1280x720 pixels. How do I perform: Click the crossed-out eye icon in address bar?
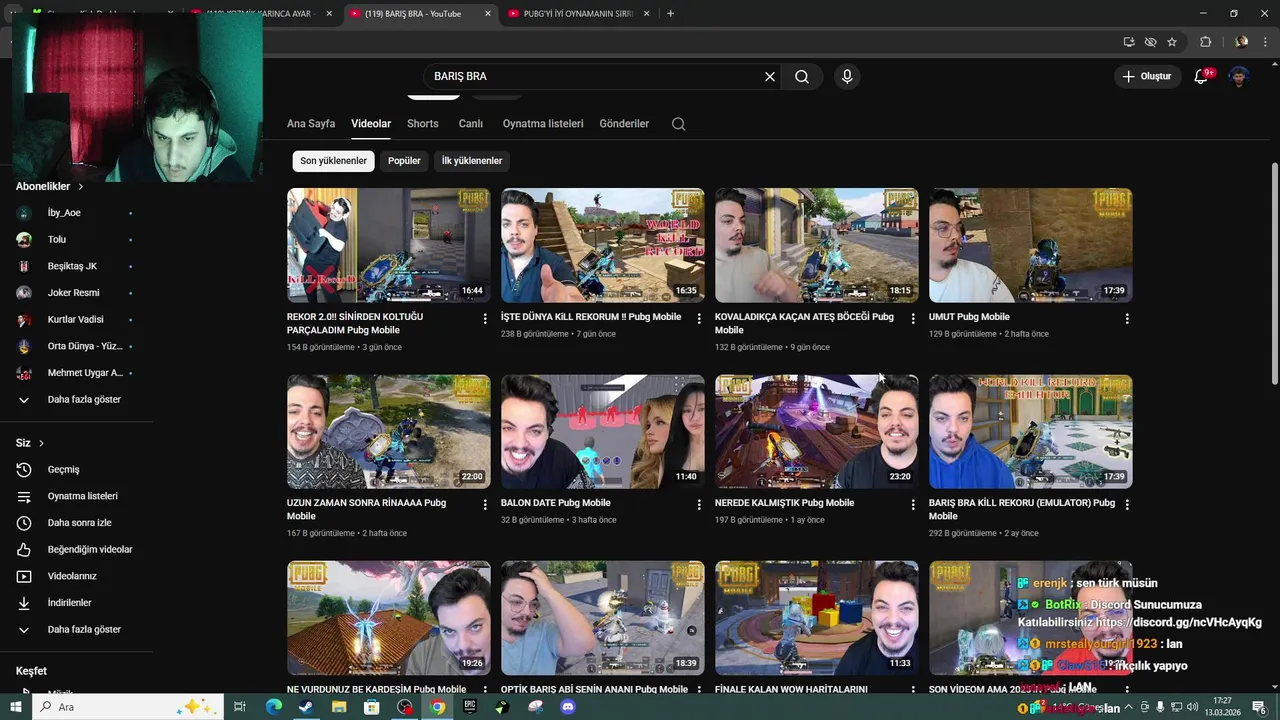point(1150,42)
